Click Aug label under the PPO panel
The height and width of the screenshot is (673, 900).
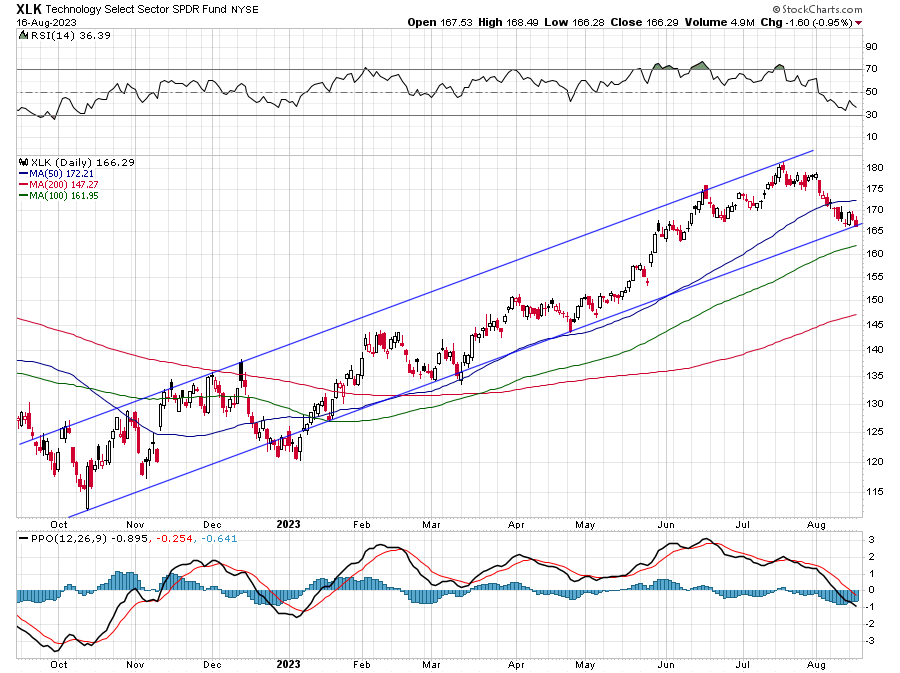pos(816,665)
